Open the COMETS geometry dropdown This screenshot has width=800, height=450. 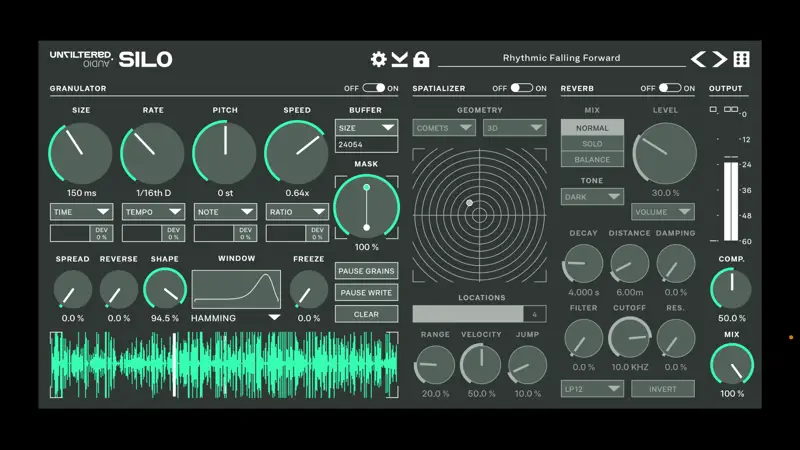point(444,128)
